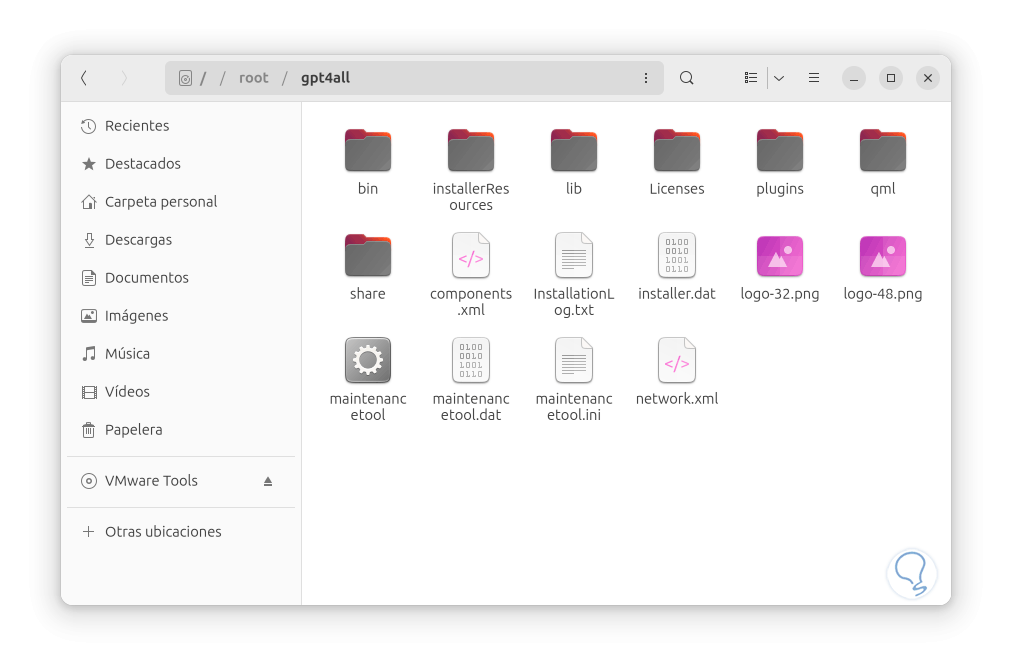Click the root path segment

254,78
